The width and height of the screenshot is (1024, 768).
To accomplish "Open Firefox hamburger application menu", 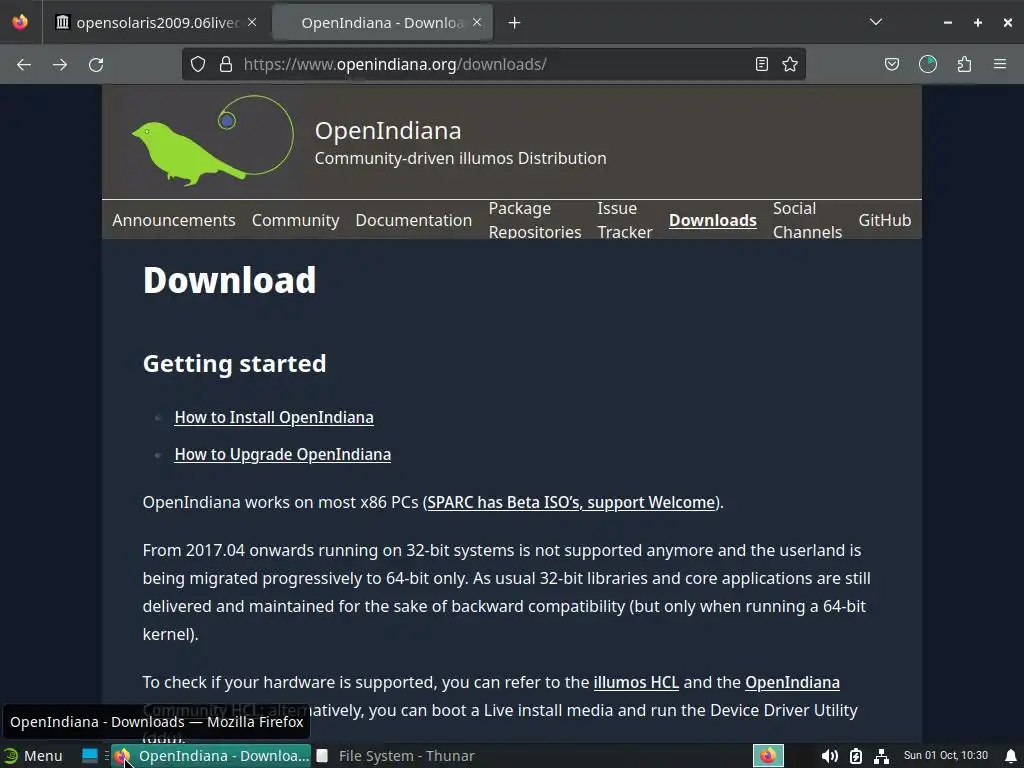I will 1000,64.
